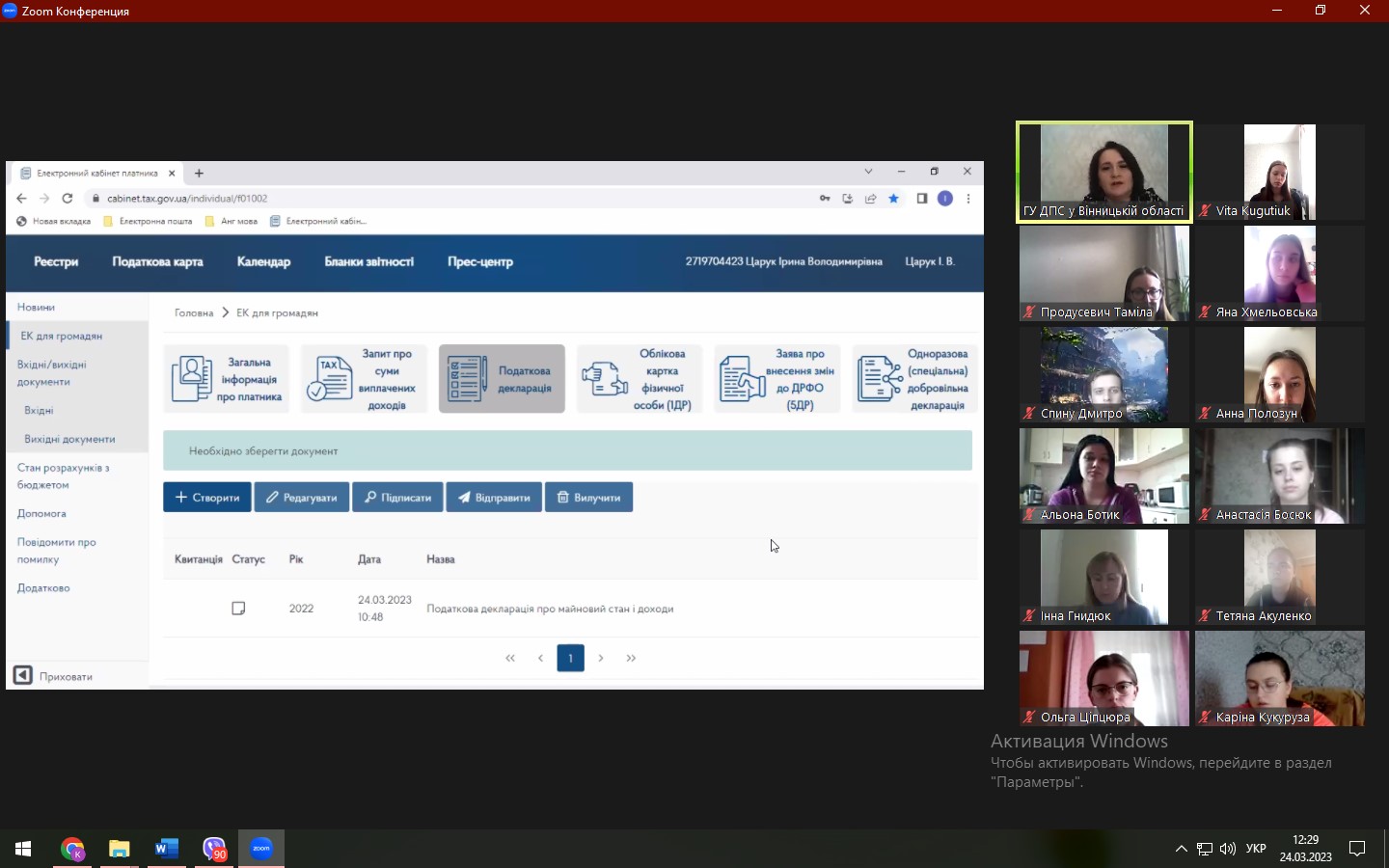1389x868 pixels.
Task: Open Microsoft Word from the taskbar
Action: coord(166,849)
